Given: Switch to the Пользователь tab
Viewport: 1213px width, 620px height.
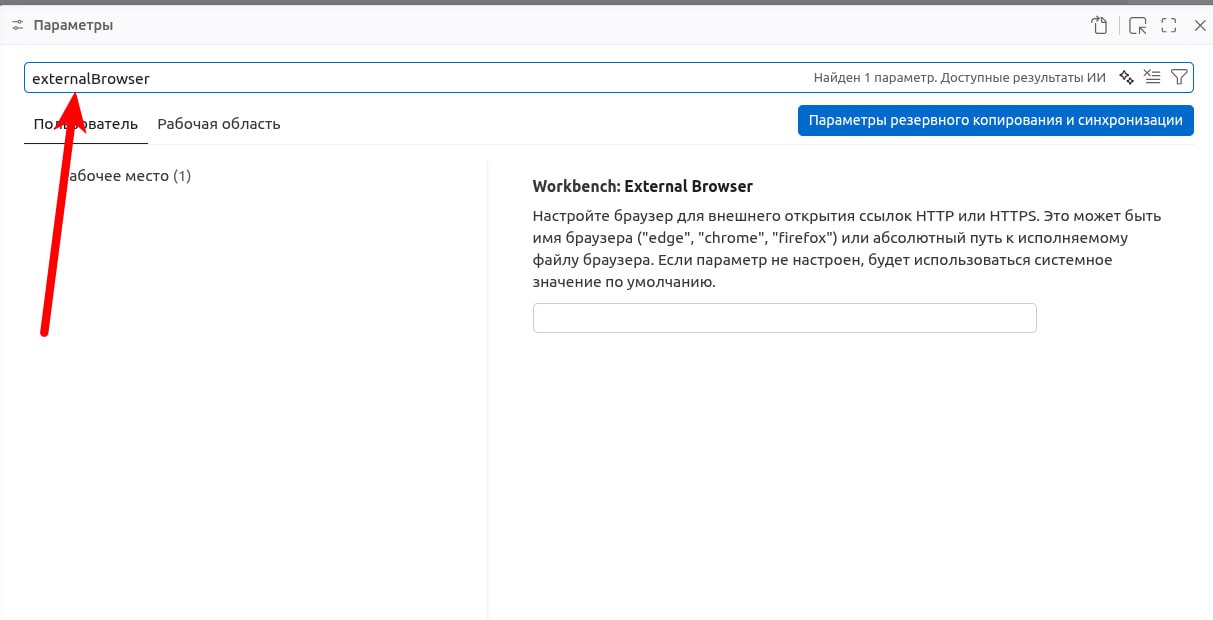Looking at the screenshot, I should [x=85, y=124].
